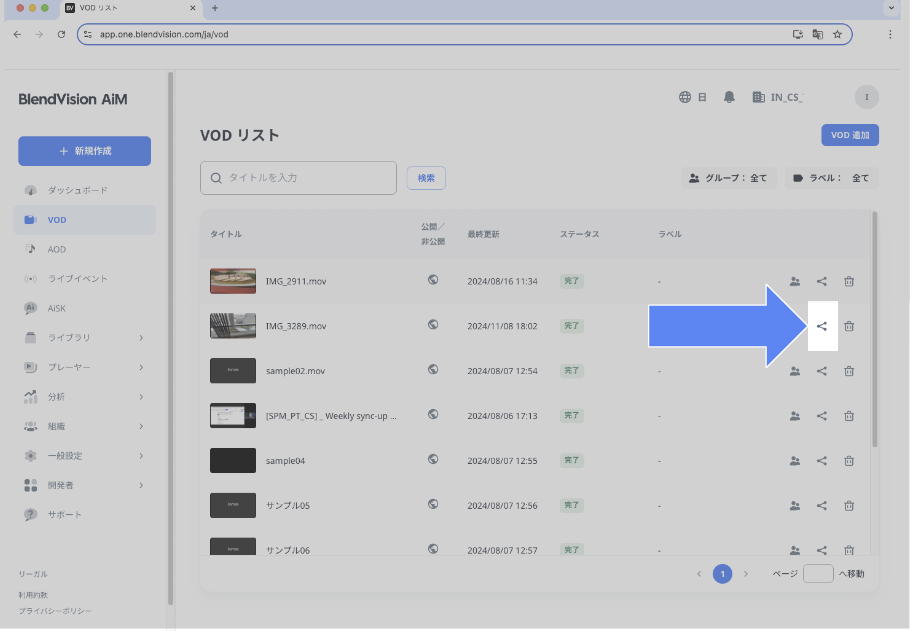The height and width of the screenshot is (631, 912).
Task: Focus タイトルを入力 search field
Action: pos(298,178)
